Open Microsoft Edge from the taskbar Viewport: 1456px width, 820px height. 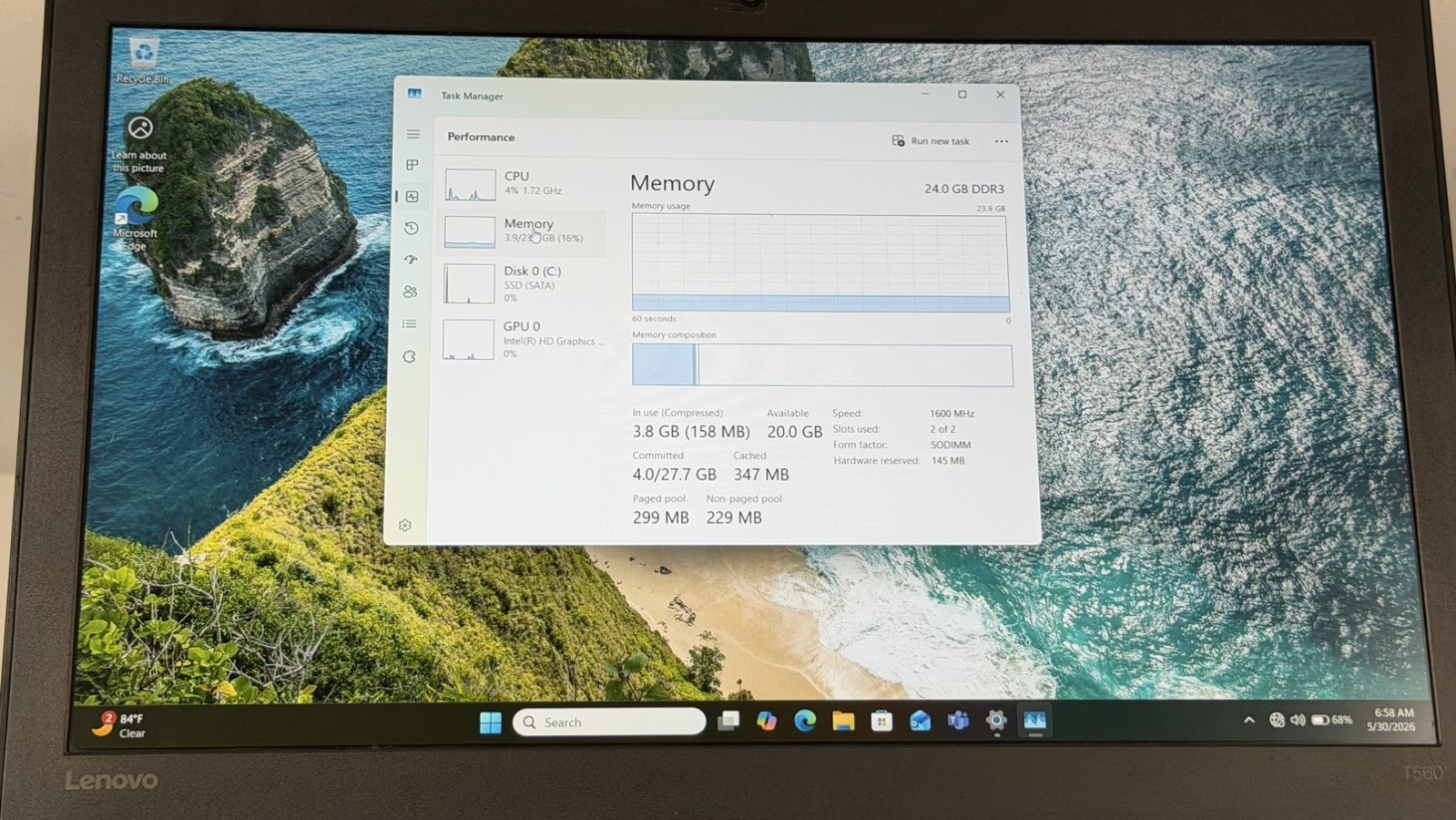(805, 722)
